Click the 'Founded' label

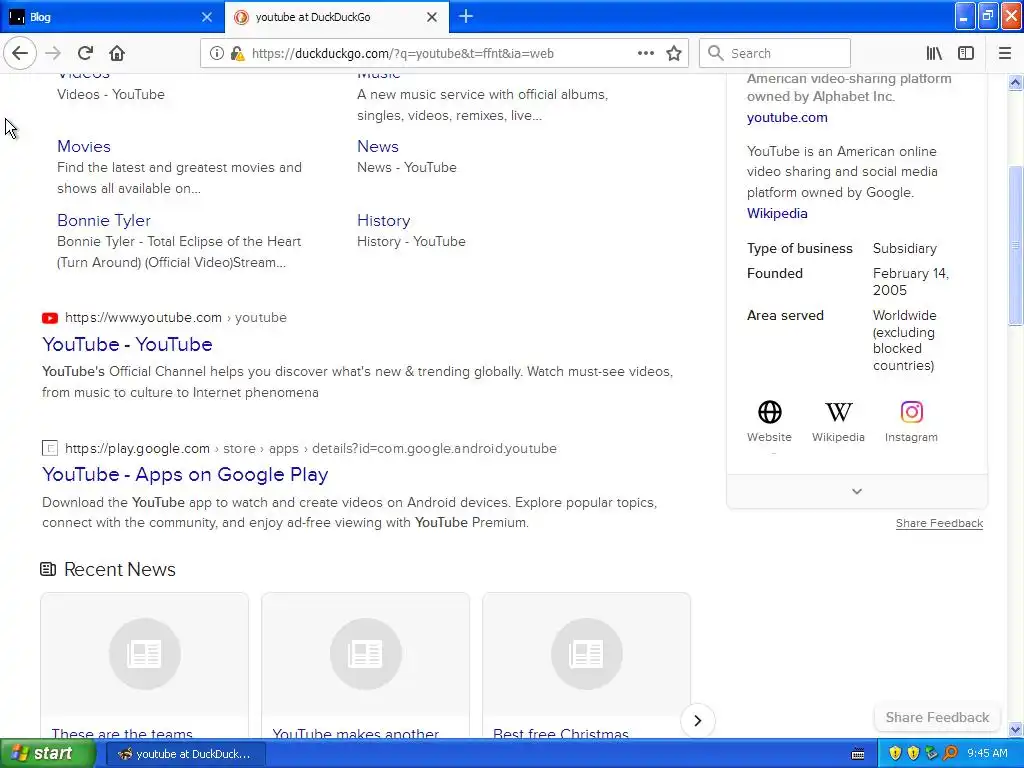point(775,274)
